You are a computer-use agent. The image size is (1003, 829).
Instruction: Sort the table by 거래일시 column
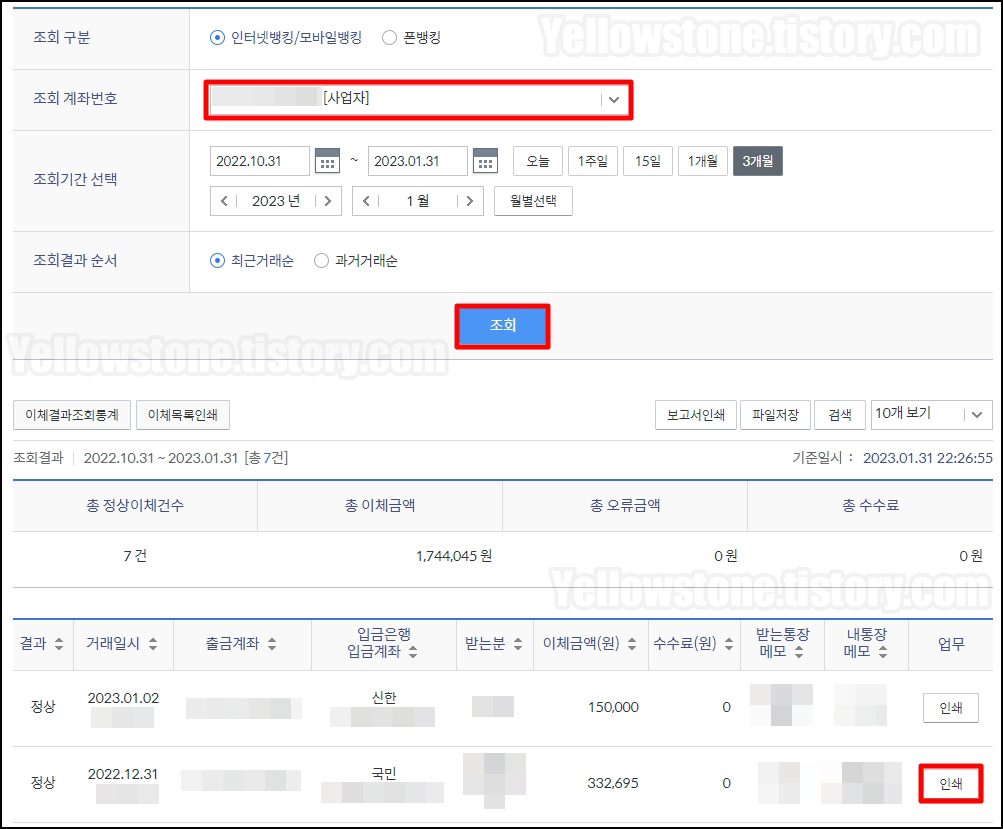(x=152, y=644)
